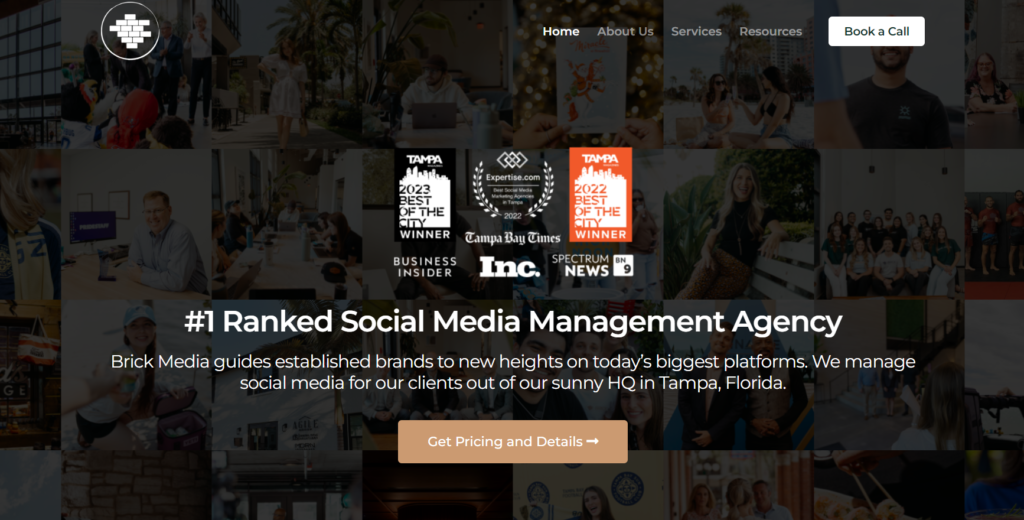Select the orange 2022 Best of the City badge
The image size is (1024, 520).
pos(600,195)
